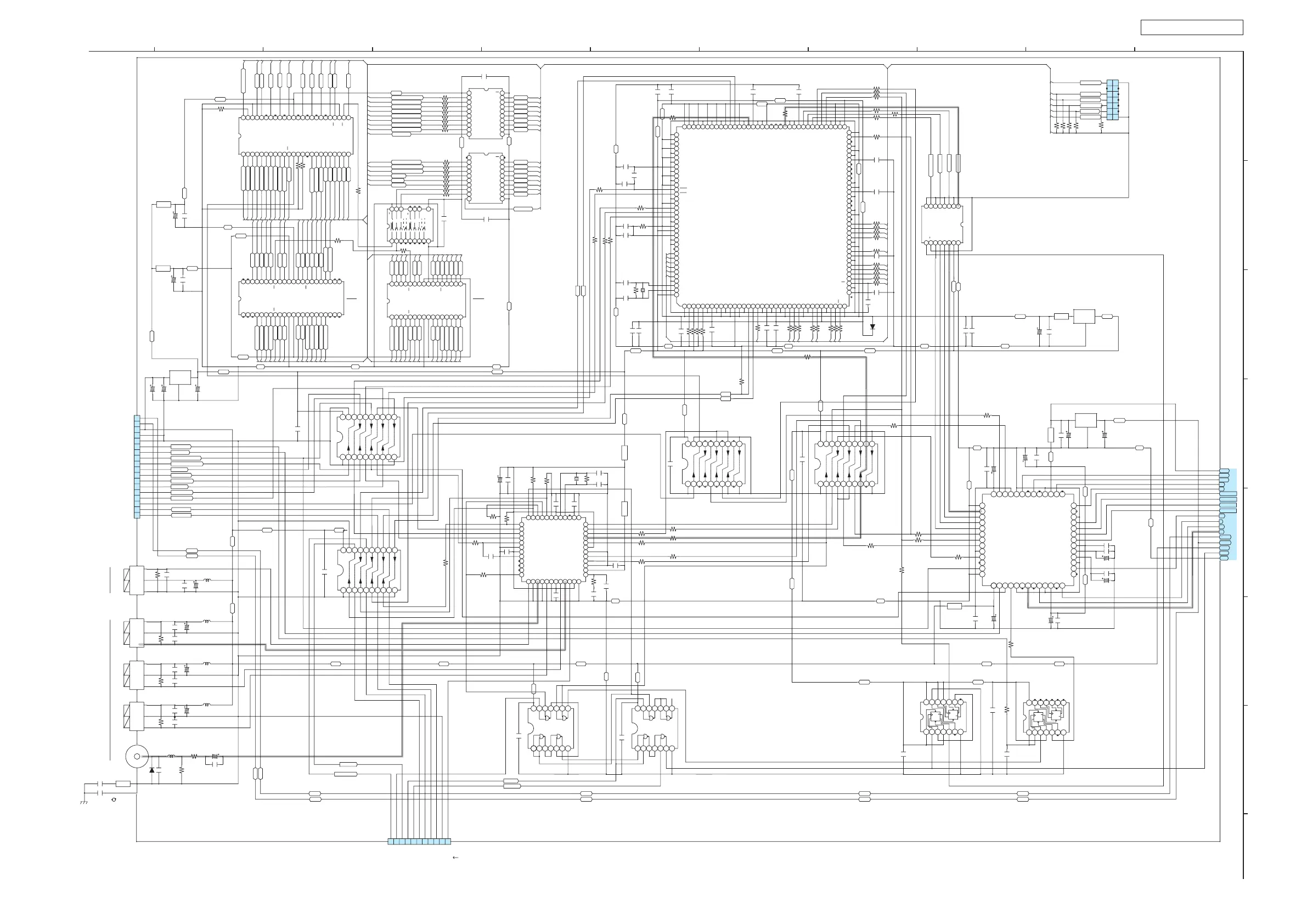Image resolution: width=1307 pixels, height=924 pixels.
Task: Click the empty title box at top right
Action: click(x=1191, y=27)
